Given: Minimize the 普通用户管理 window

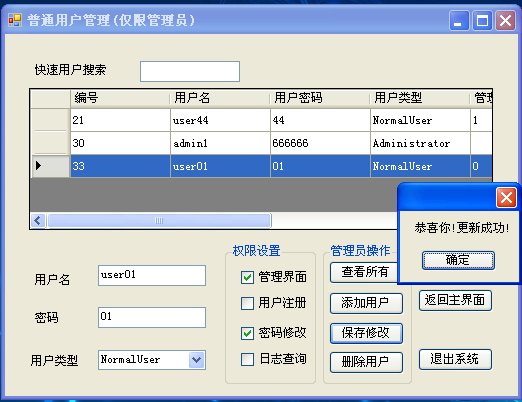Looking at the screenshot, I should click(459, 21).
